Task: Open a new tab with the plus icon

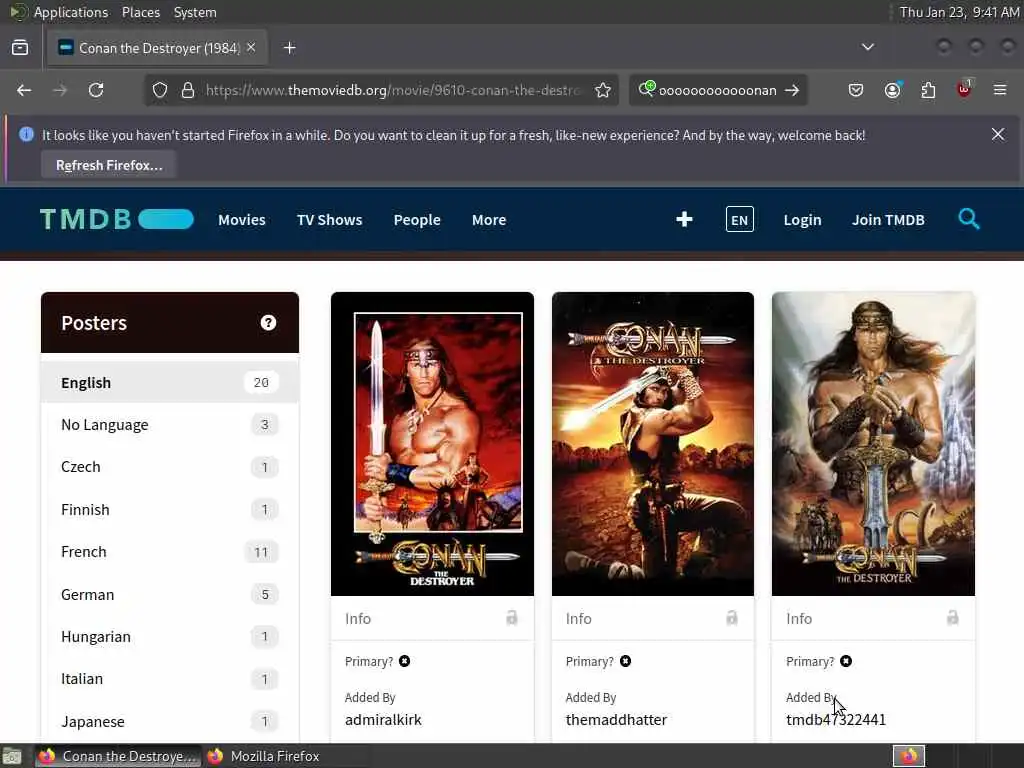Action: (290, 48)
